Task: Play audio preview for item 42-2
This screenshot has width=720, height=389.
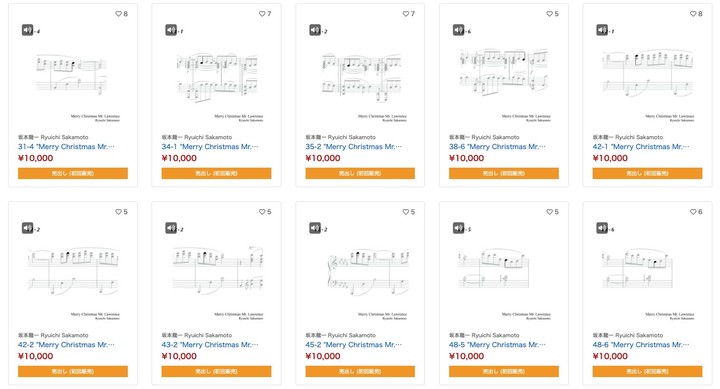Action: coord(28,228)
